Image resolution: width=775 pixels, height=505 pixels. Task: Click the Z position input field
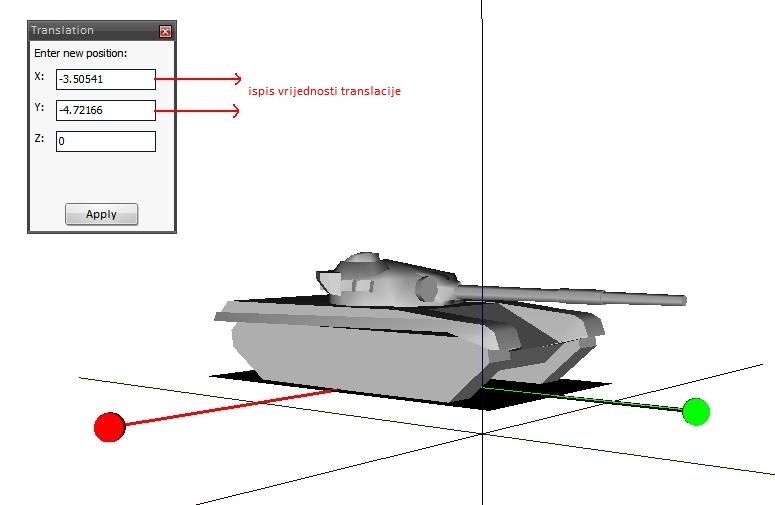(x=106, y=141)
